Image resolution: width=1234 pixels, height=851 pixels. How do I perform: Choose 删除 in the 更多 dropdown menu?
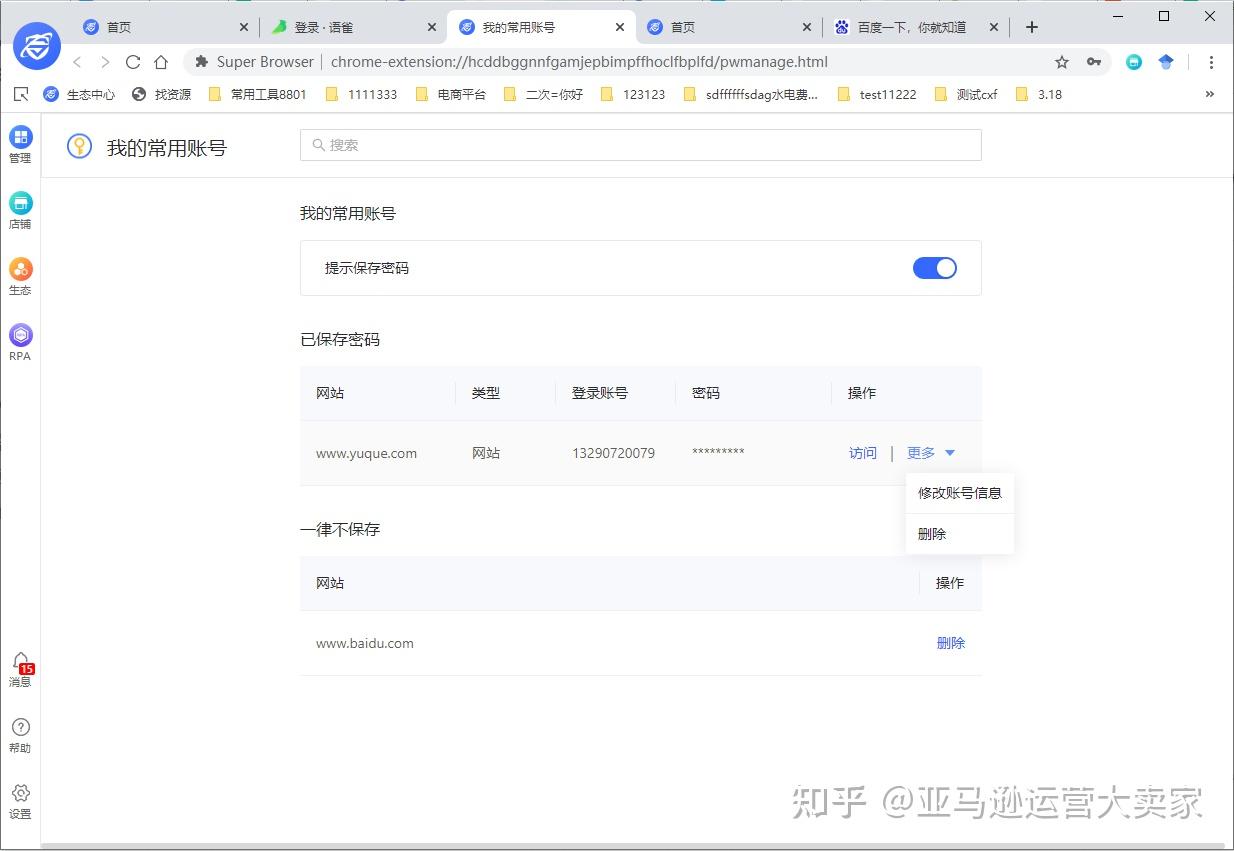coord(960,534)
